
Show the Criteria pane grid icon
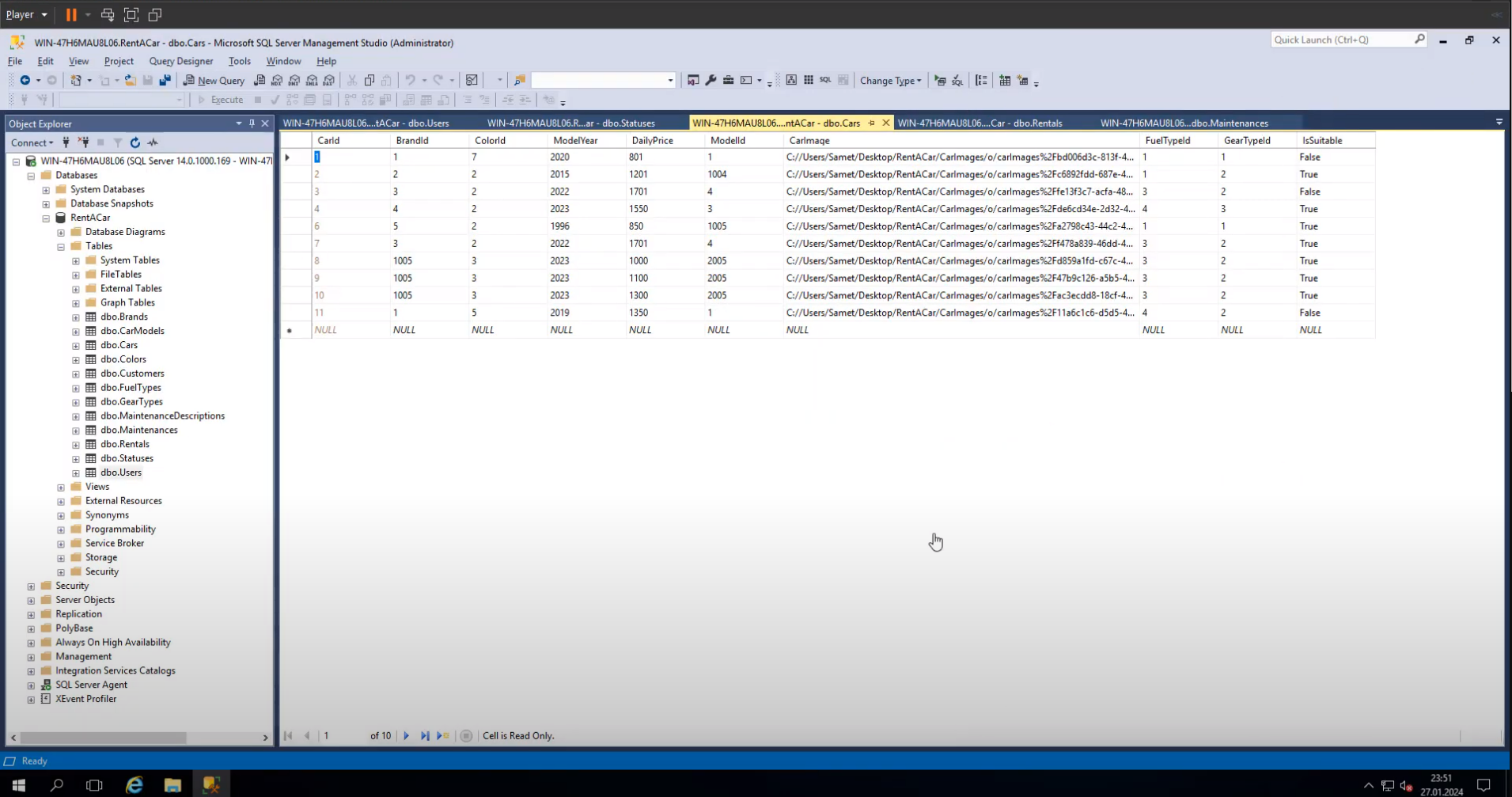point(809,80)
